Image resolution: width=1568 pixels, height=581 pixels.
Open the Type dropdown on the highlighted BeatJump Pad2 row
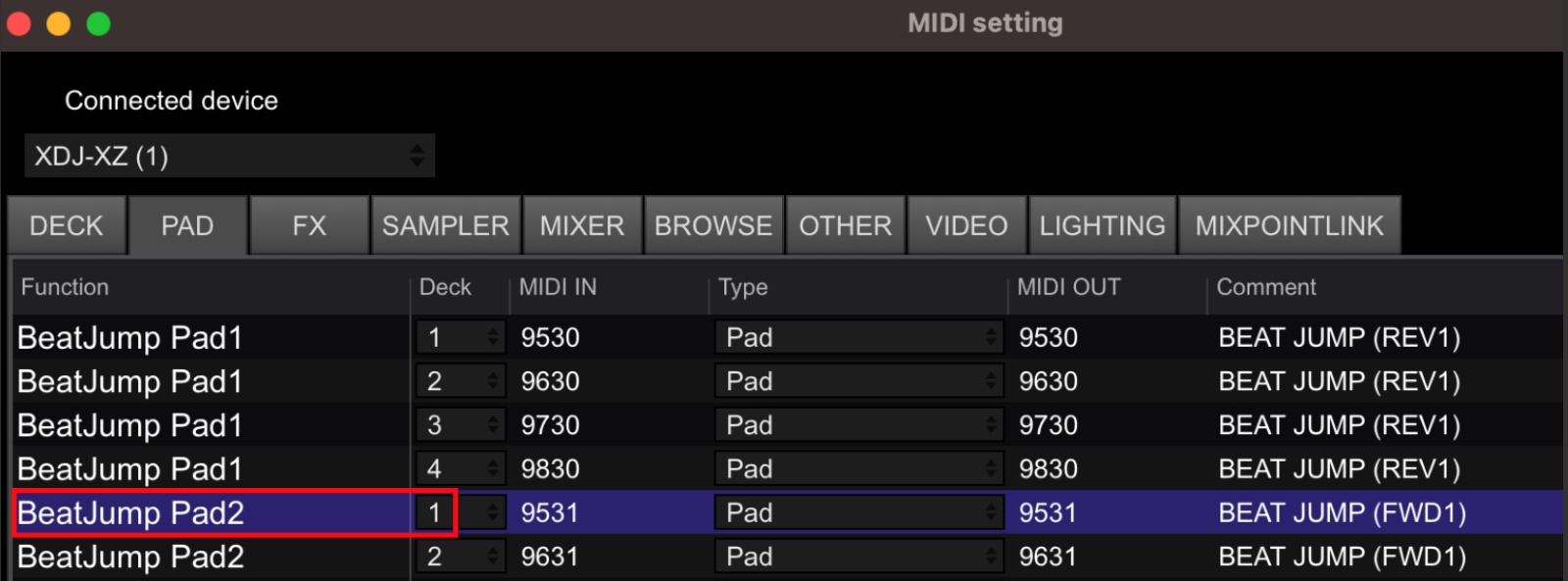[x=858, y=512]
